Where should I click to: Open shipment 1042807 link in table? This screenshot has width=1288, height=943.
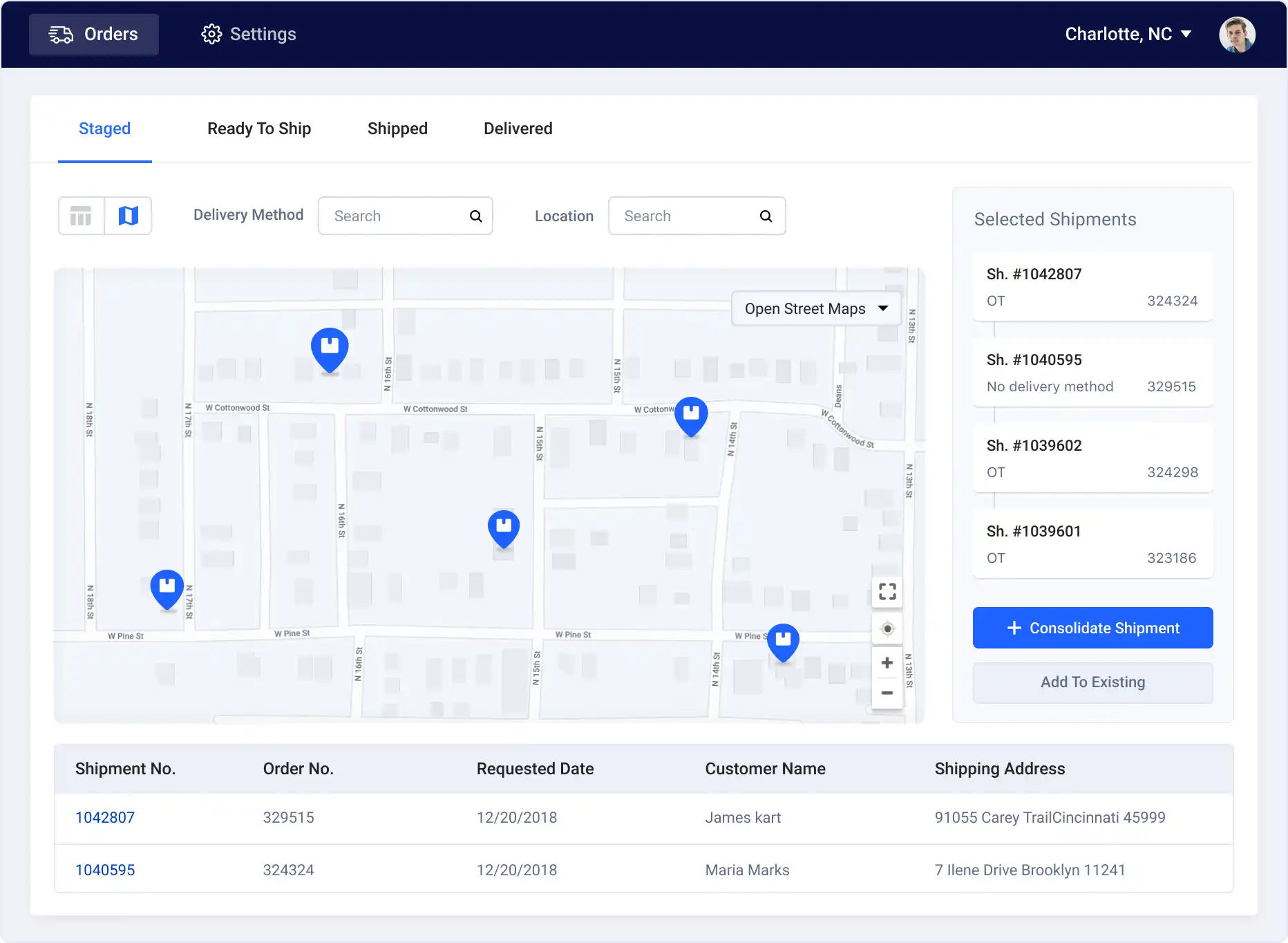[105, 818]
